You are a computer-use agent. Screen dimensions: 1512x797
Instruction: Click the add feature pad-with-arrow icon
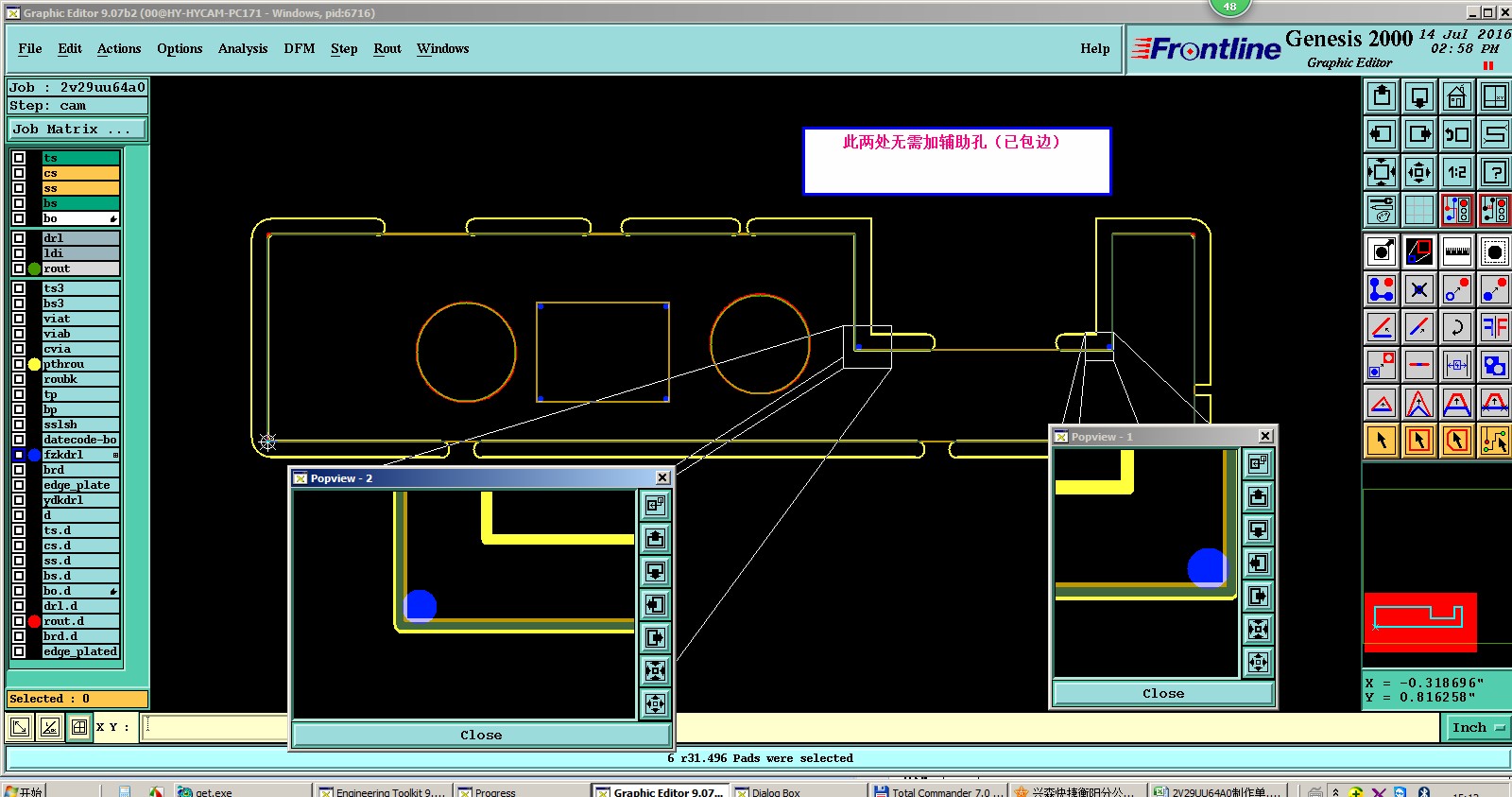coord(1382,251)
